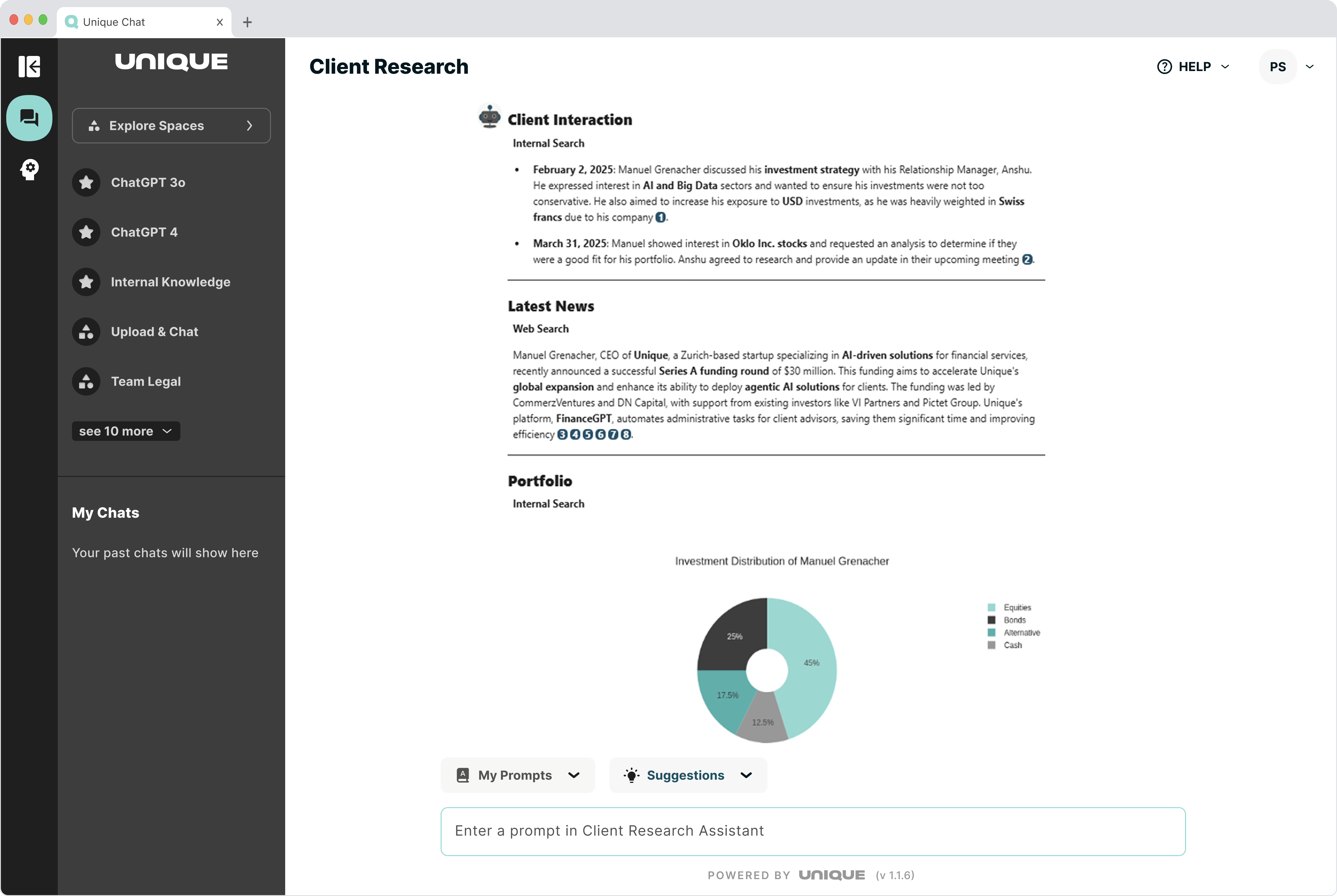1337x896 pixels.
Task: Click the space icon next to Upload & Chat
Action: [86, 332]
